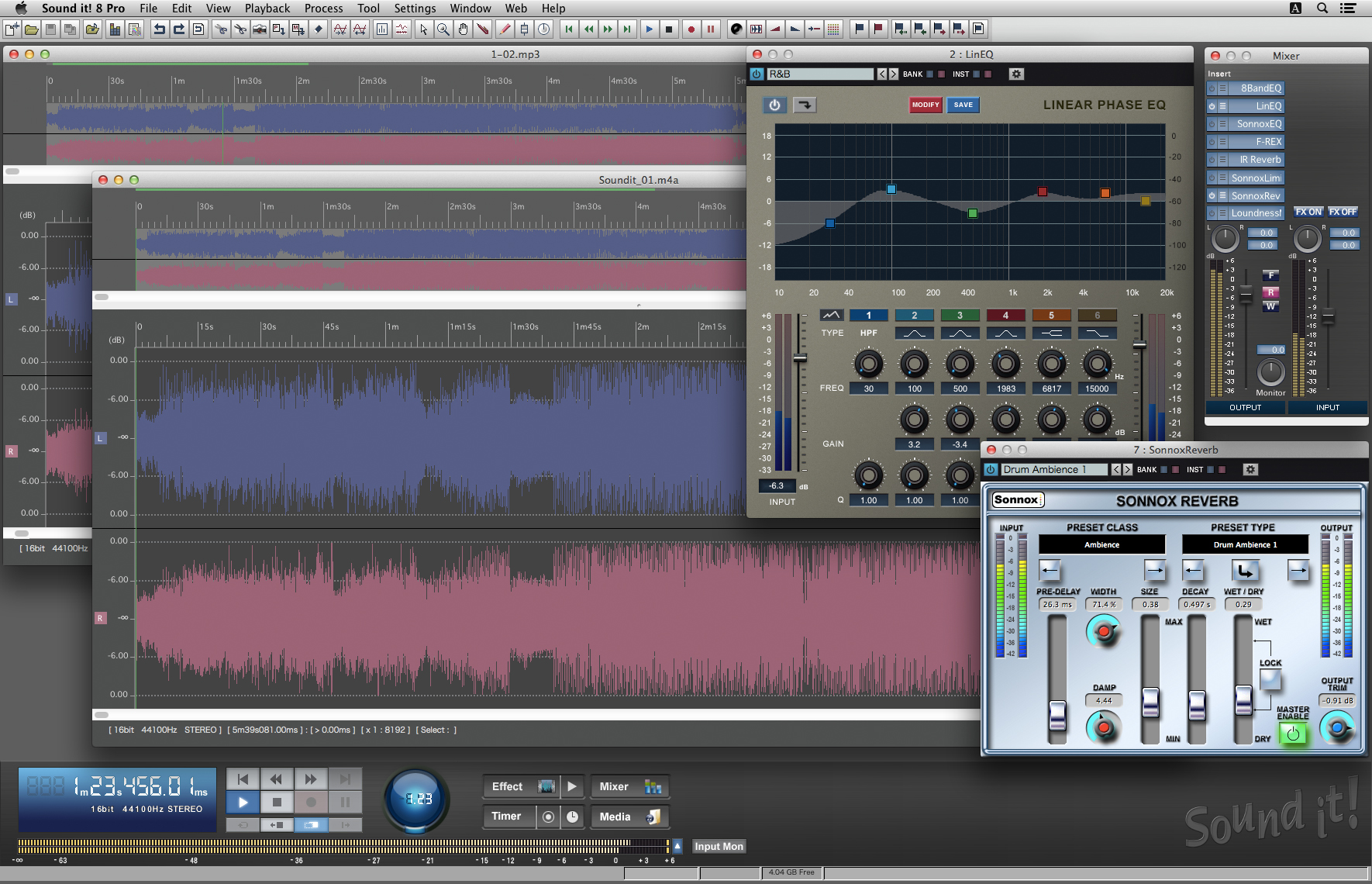
Task: Toggle the Sonnox Reverb Lock button
Action: pos(1270,679)
